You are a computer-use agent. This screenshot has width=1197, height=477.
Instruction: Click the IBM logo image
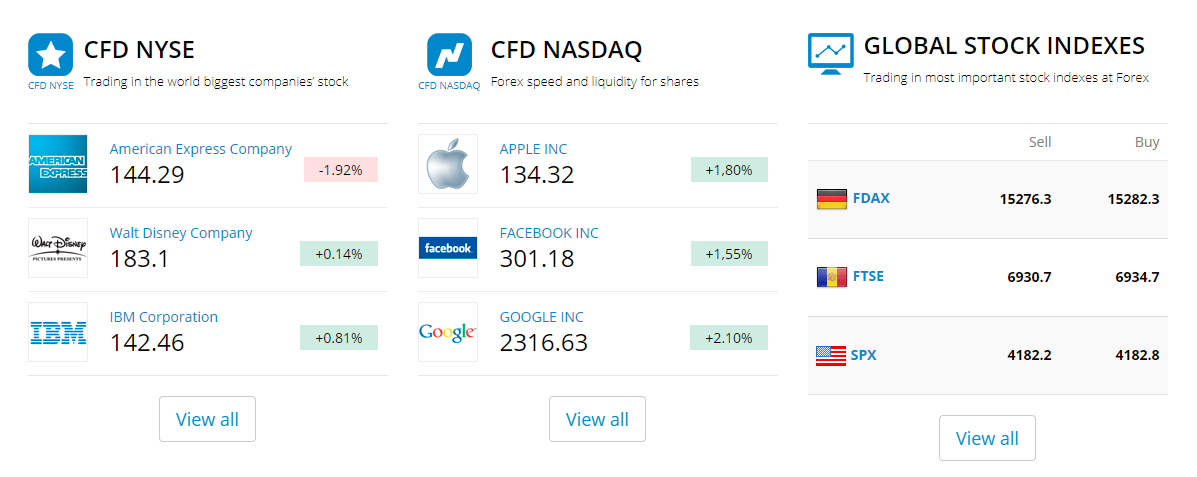(58, 332)
